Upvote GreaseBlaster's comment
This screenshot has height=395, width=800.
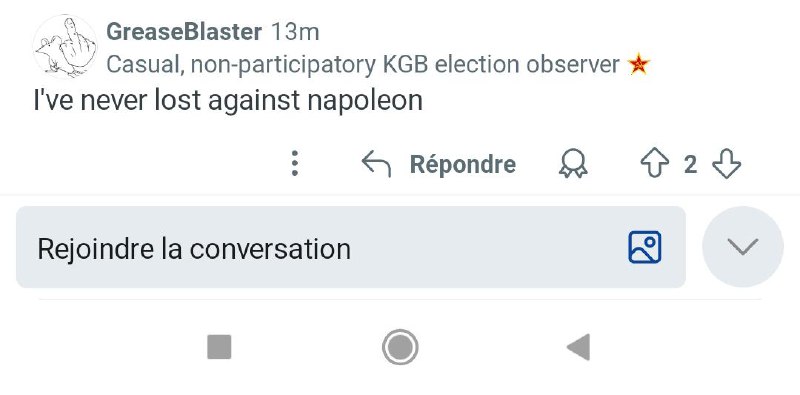click(x=655, y=164)
